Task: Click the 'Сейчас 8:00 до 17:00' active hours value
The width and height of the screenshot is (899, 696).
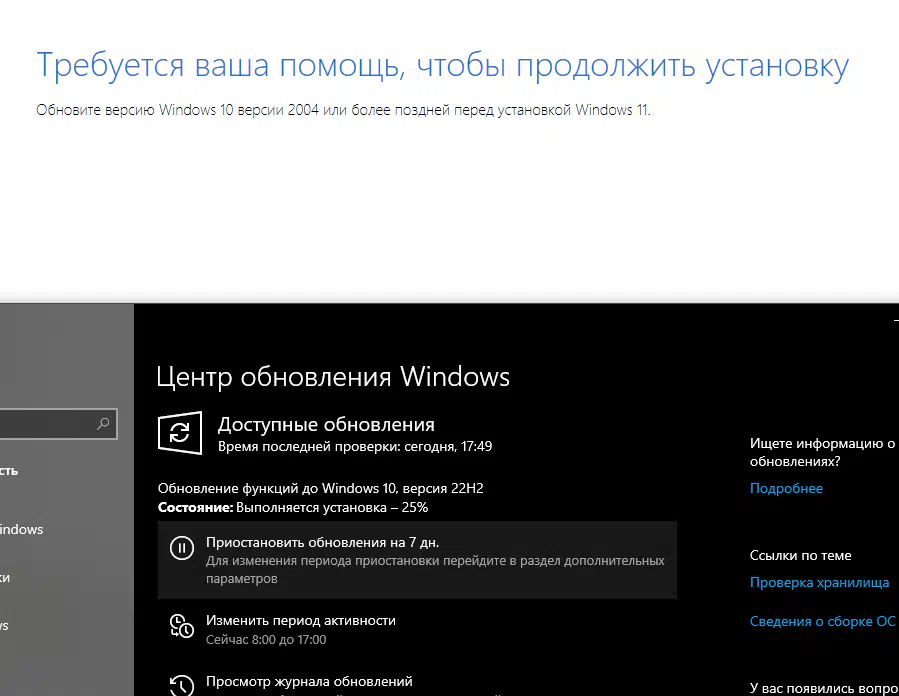Action: click(266, 640)
